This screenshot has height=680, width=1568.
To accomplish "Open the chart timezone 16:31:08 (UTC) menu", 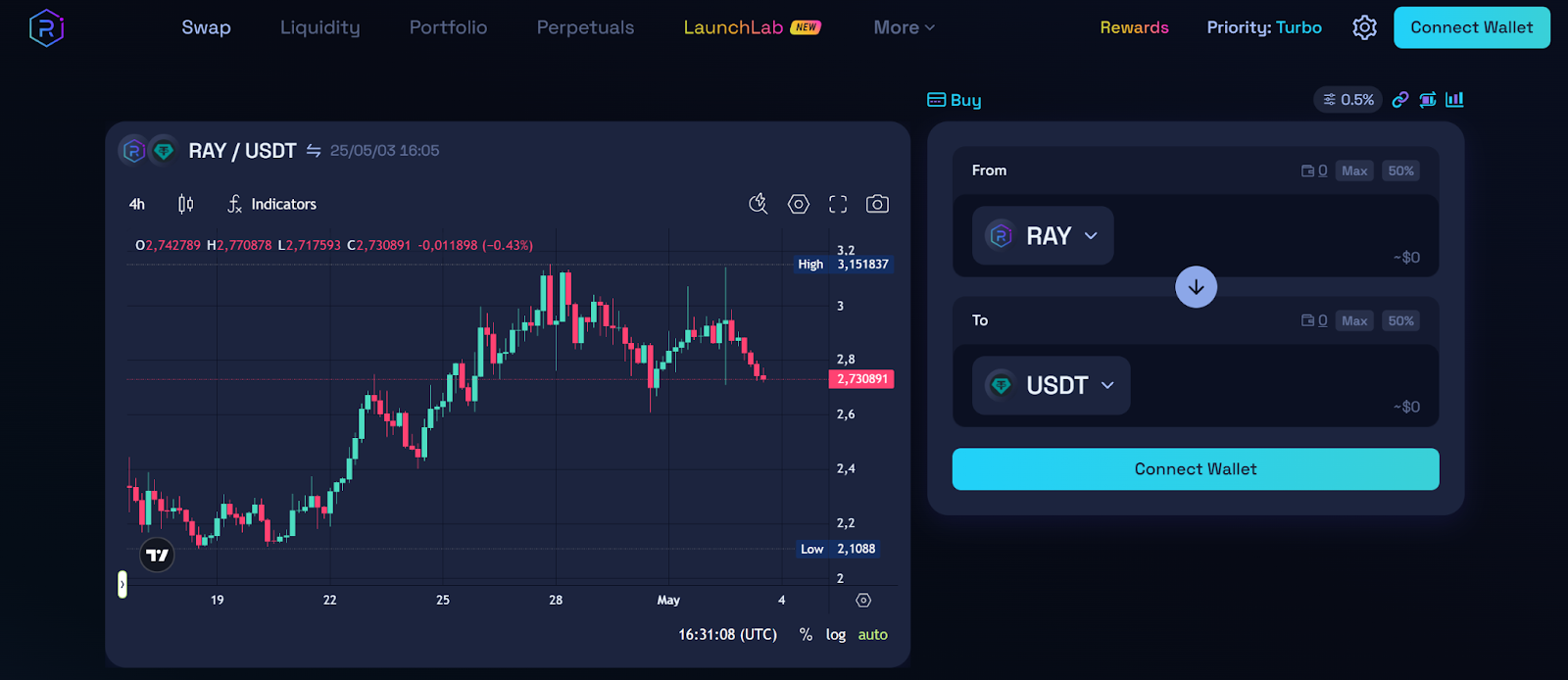I will [x=727, y=634].
